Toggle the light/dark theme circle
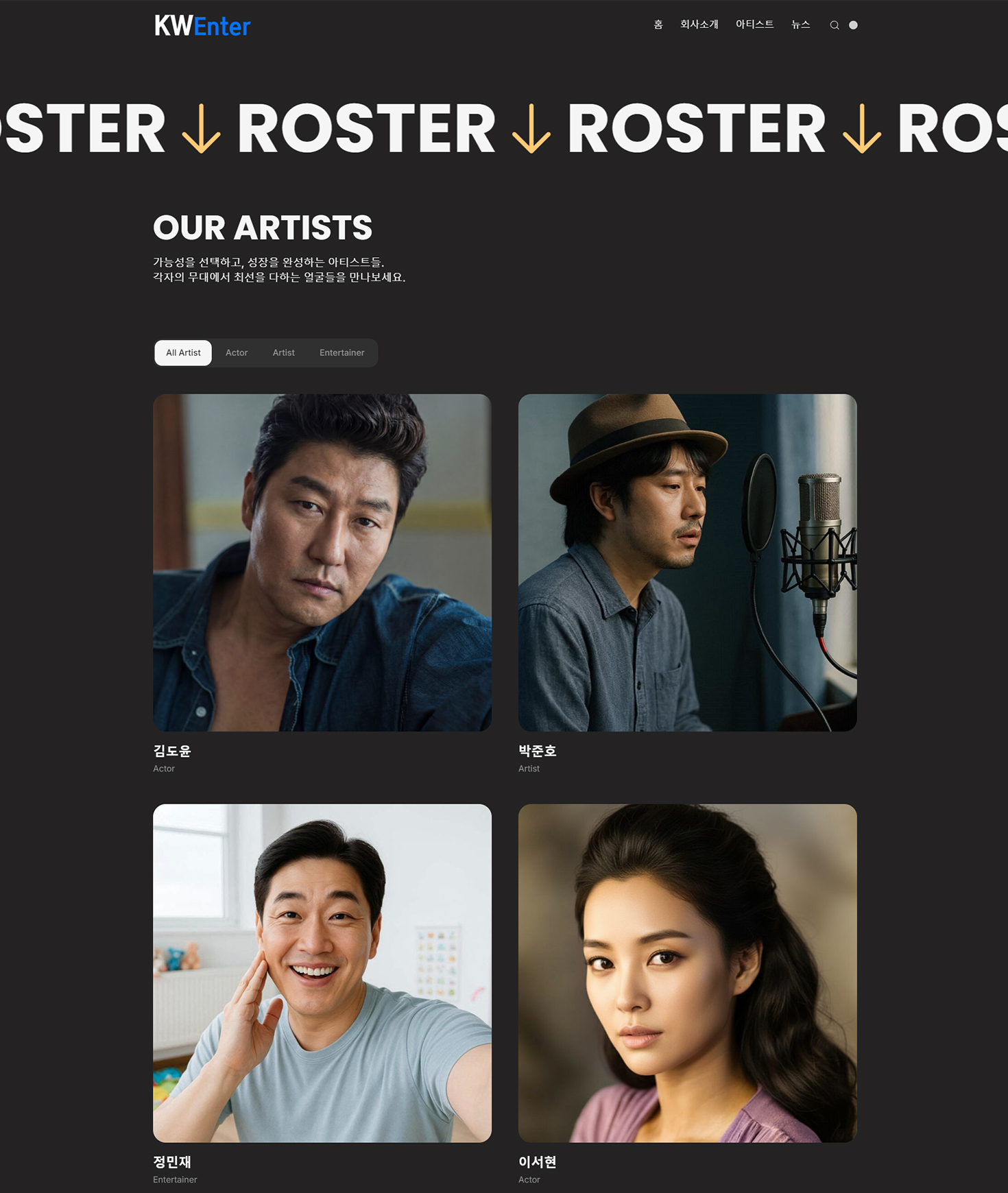This screenshot has width=1008, height=1193. [x=853, y=25]
